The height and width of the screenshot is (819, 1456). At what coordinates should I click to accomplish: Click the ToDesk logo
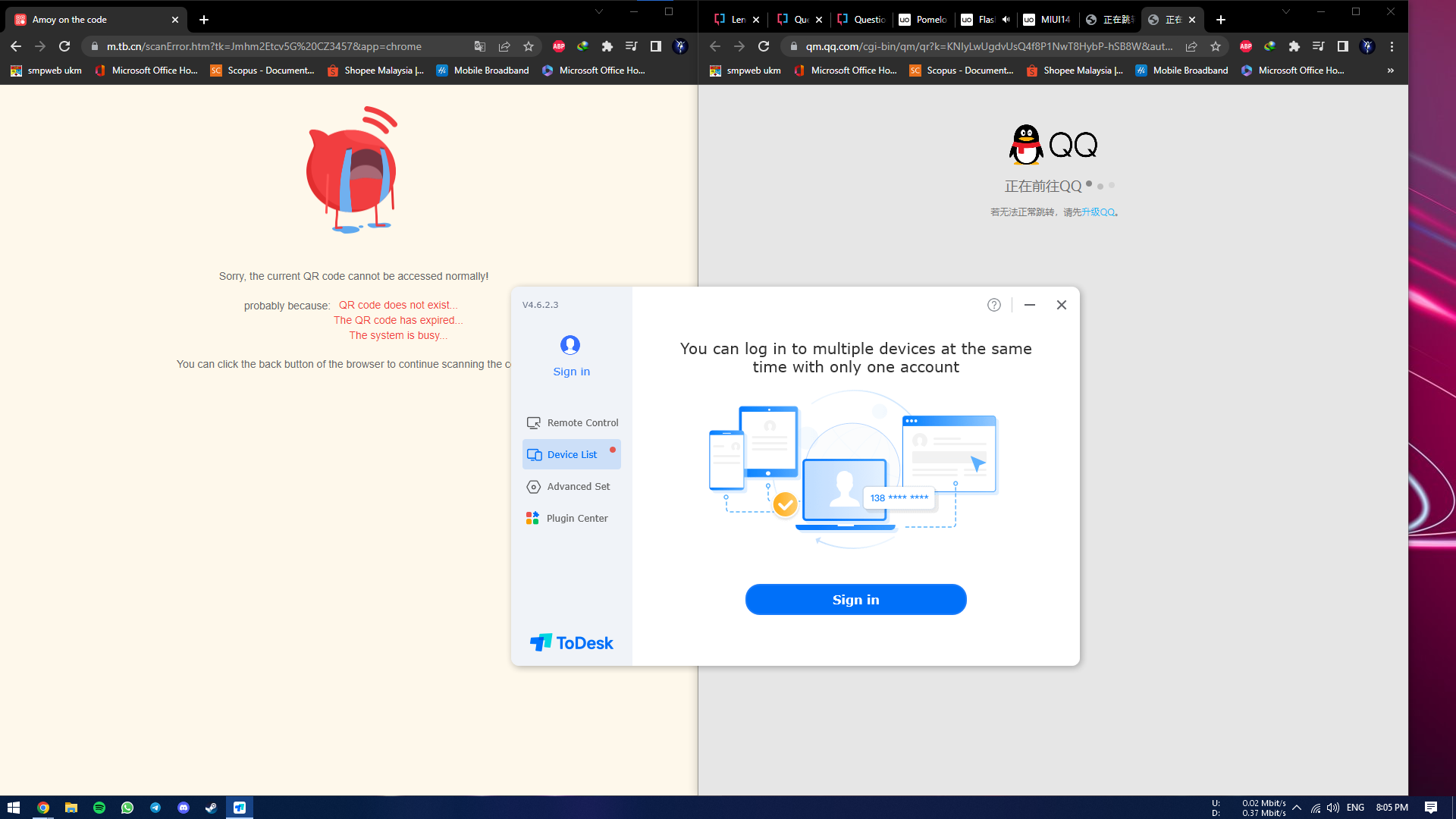pos(571,643)
